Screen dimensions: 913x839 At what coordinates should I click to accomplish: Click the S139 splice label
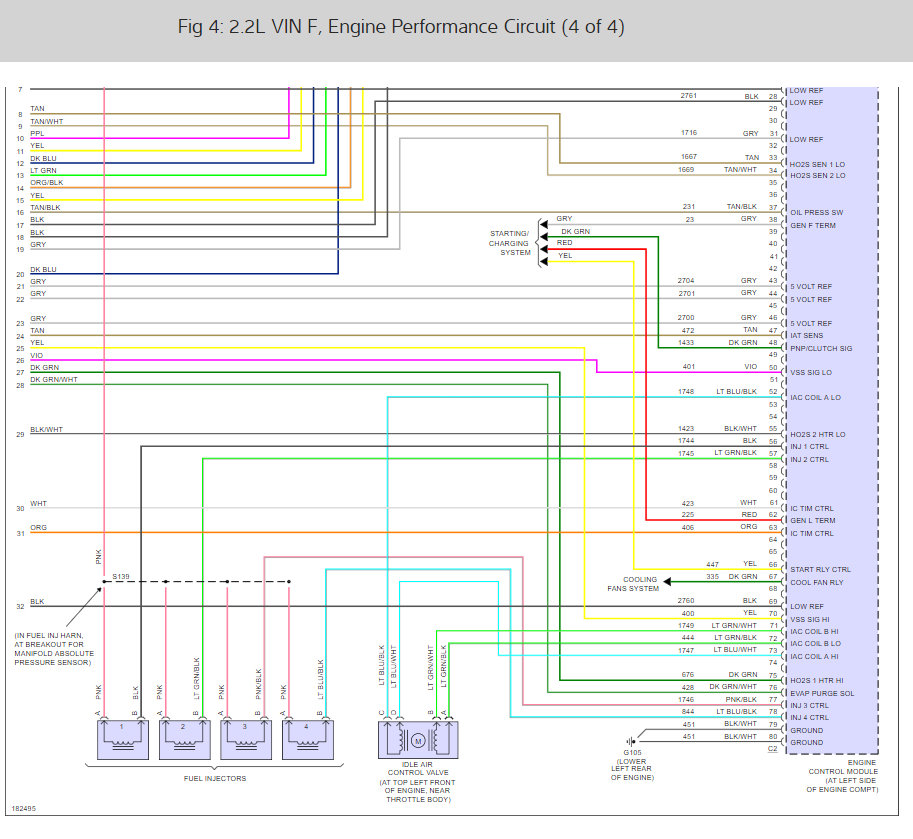pyautogui.click(x=121, y=576)
